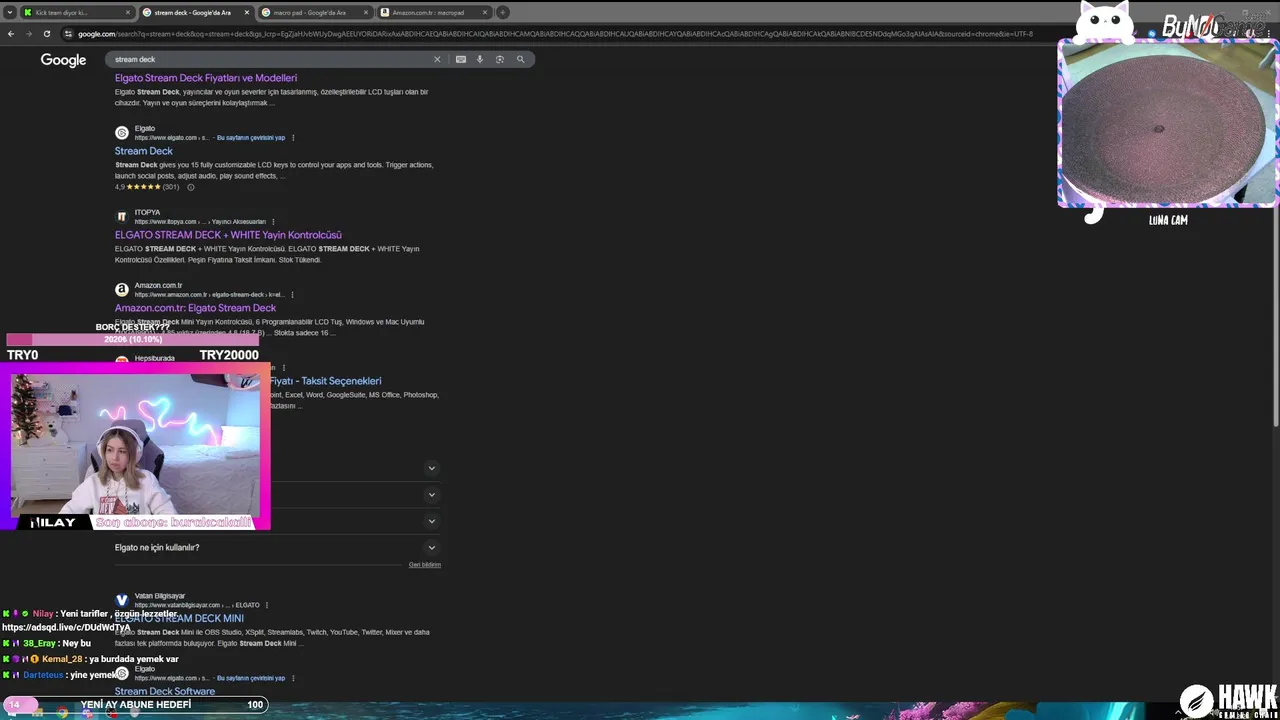Click the ITOPYA site favicon
Screen dimensions: 1280x720
click(x=122, y=216)
